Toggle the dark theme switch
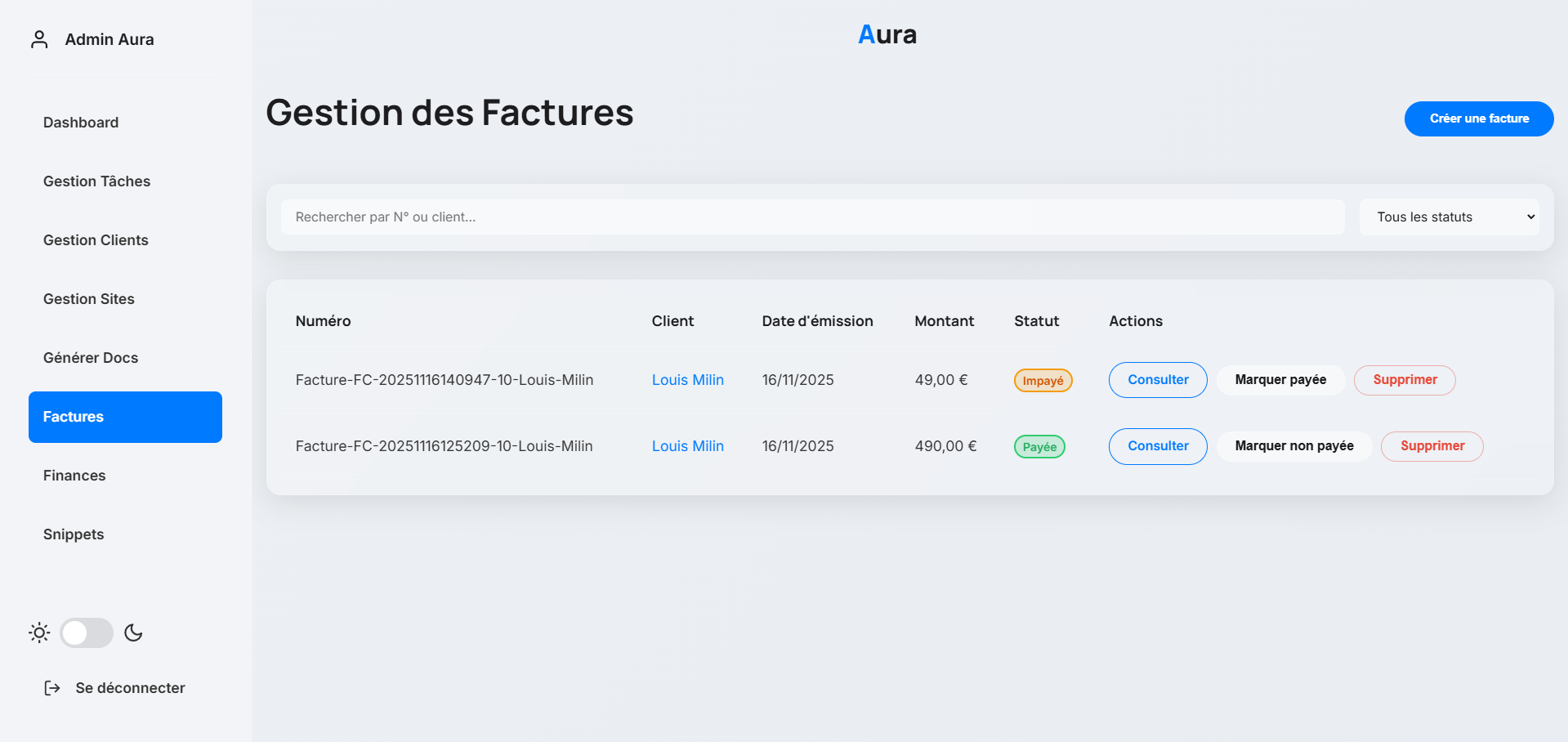1568x742 pixels. 87,632
